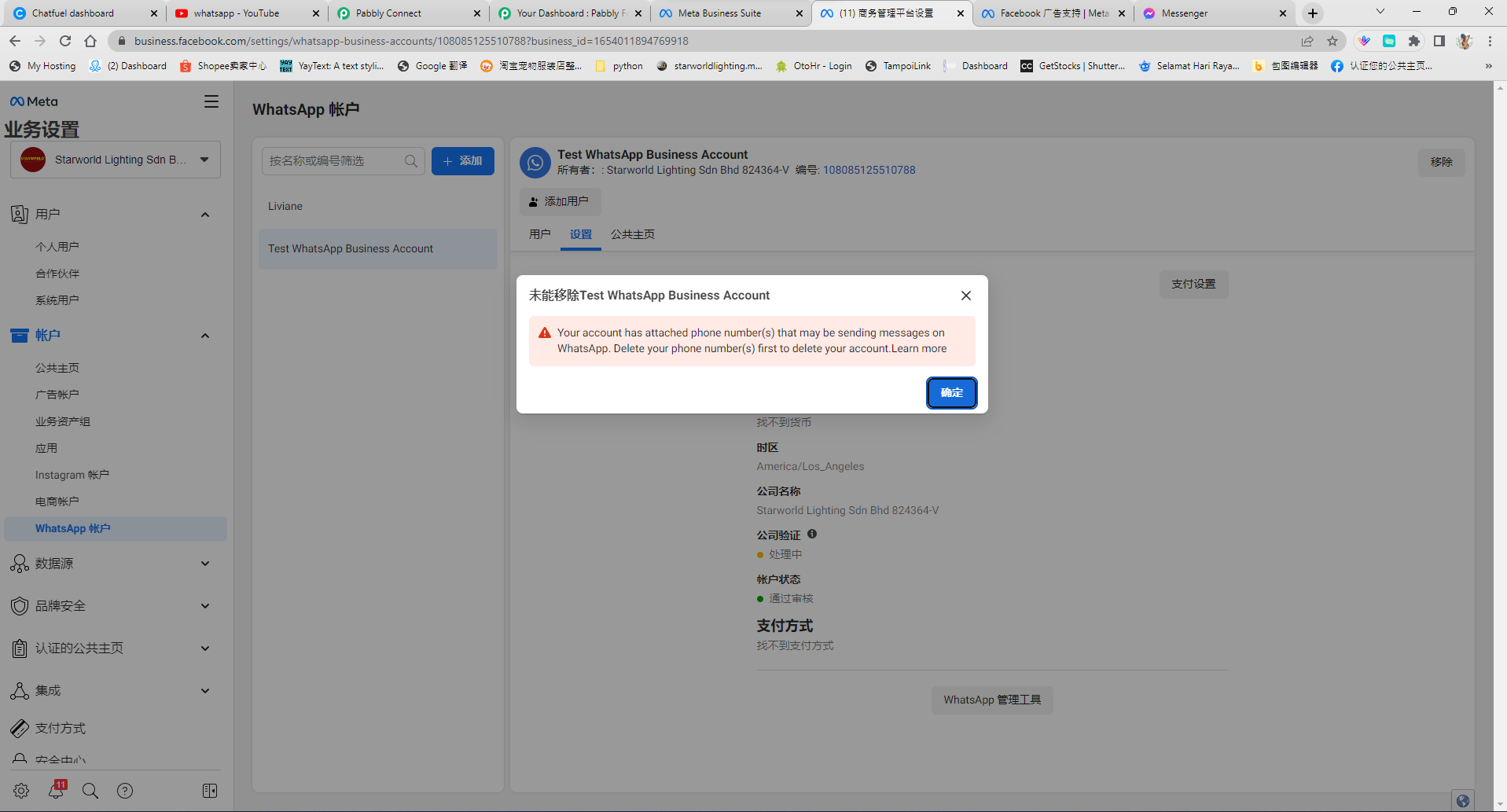This screenshot has width=1507, height=812.
Task: Expand the 集成 sidebar section
Action: coord(205,691)
